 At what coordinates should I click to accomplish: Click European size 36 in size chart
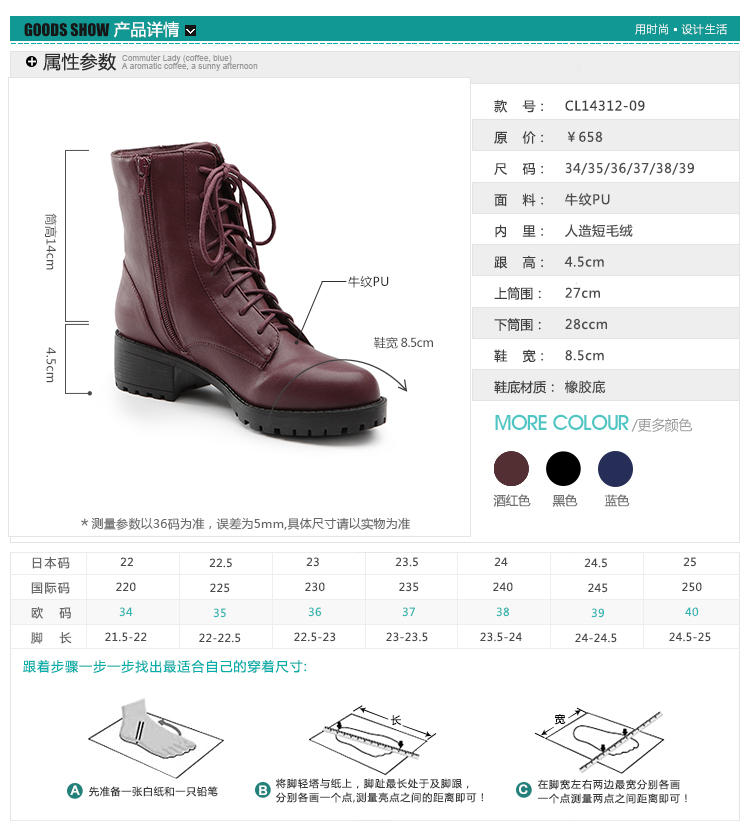315,612
